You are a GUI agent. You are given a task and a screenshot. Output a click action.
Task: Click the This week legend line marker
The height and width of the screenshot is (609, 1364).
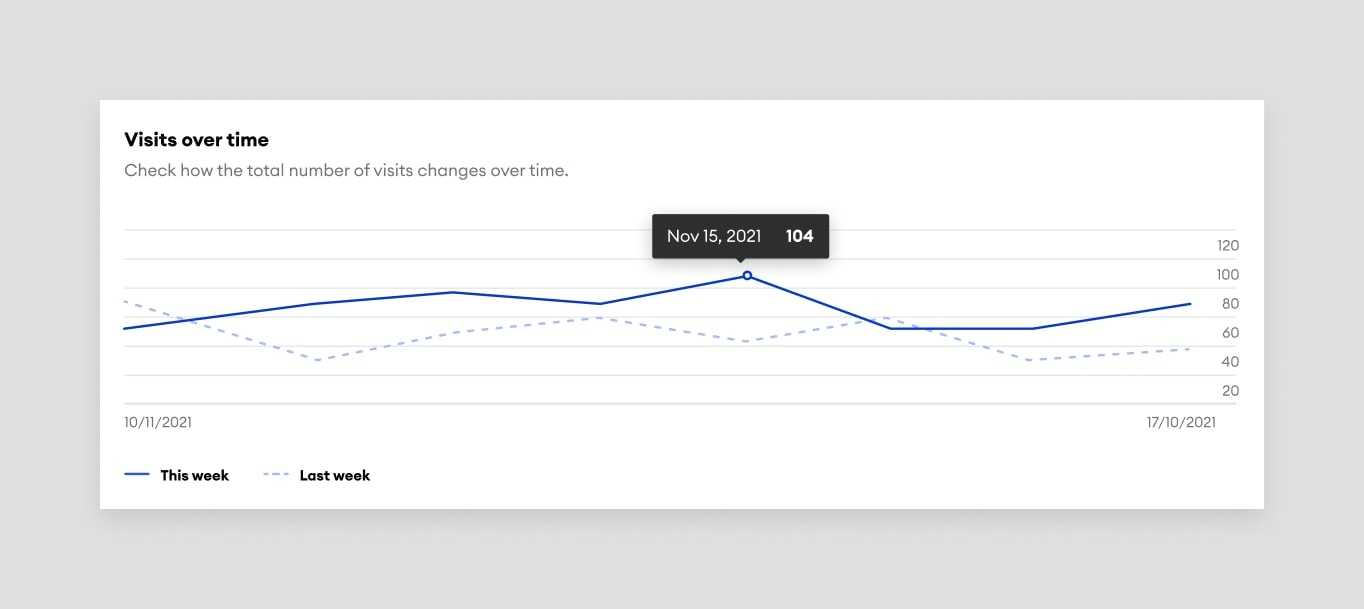click(x=136, y=474)
